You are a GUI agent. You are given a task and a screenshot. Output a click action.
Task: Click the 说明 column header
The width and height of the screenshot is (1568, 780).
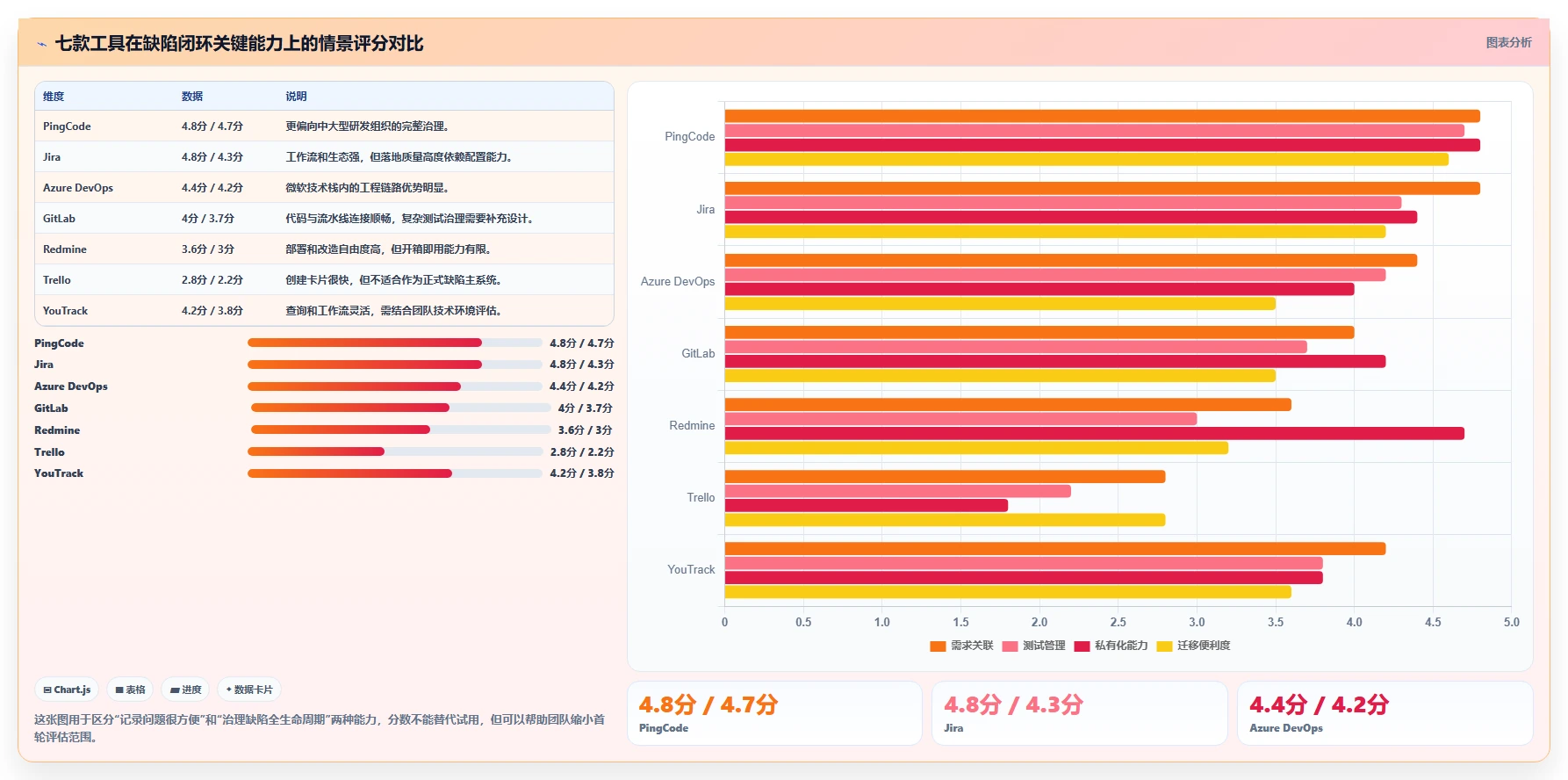[296, 97]
